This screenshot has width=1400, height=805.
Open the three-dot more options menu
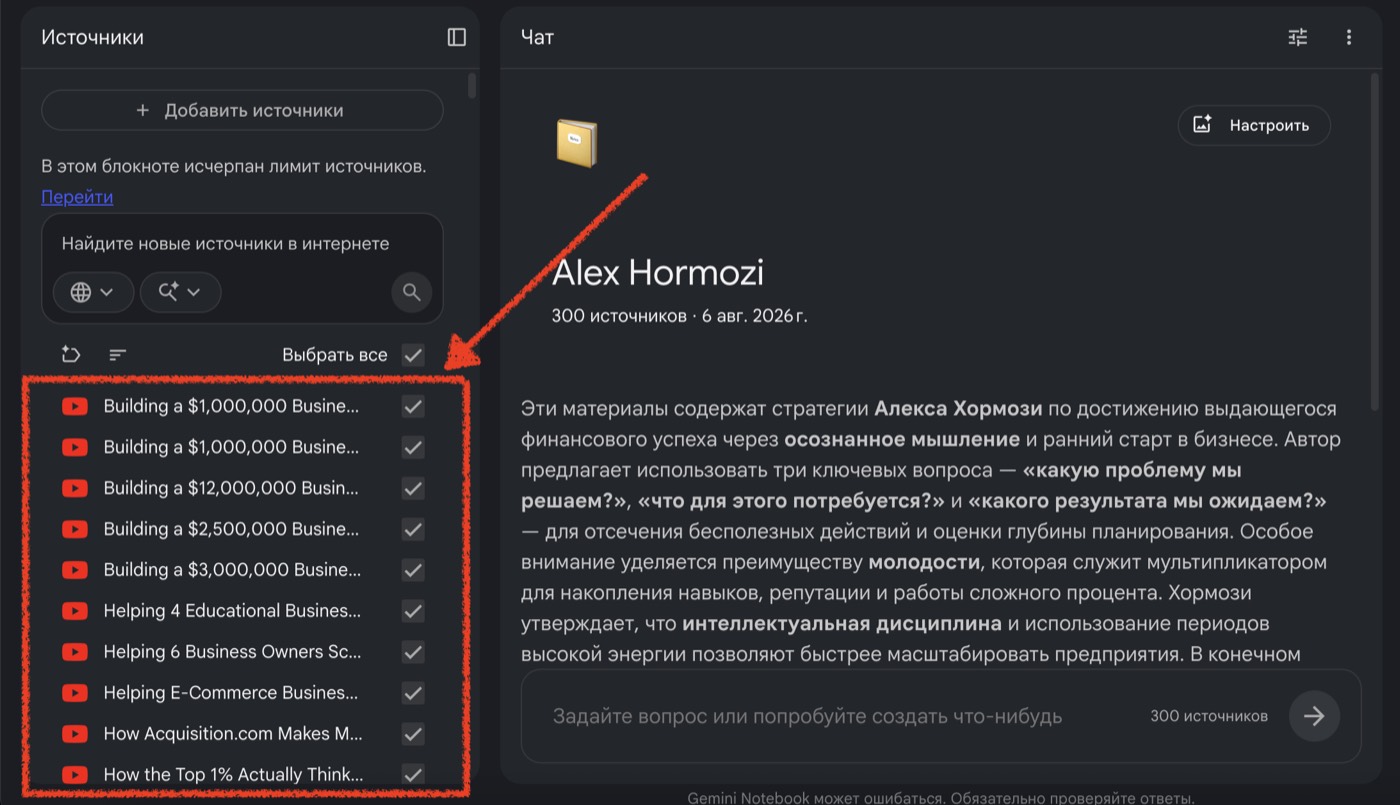pos(1349,37)
